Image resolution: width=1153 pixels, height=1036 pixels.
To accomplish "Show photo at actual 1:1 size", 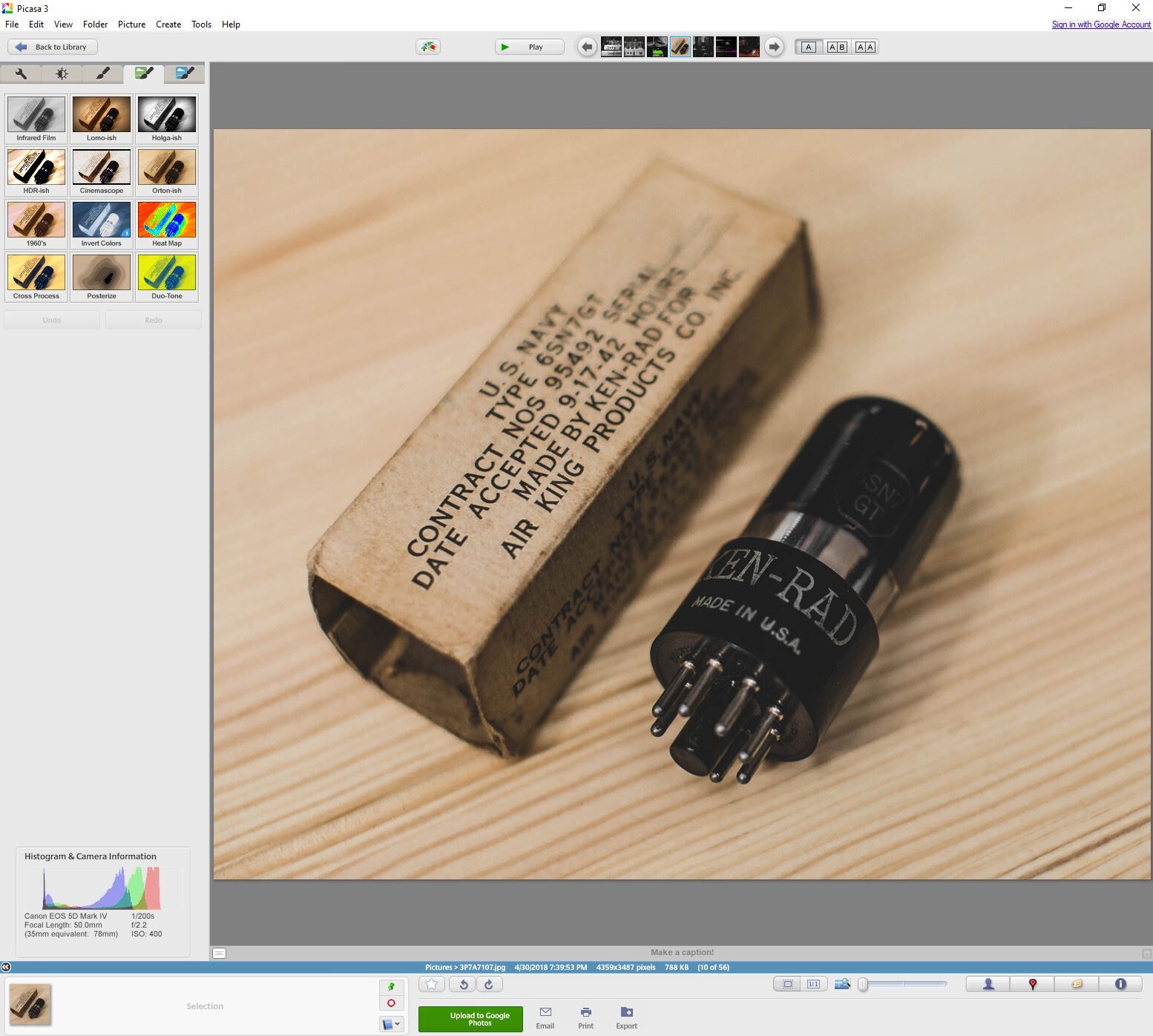I will pos(813,984).
